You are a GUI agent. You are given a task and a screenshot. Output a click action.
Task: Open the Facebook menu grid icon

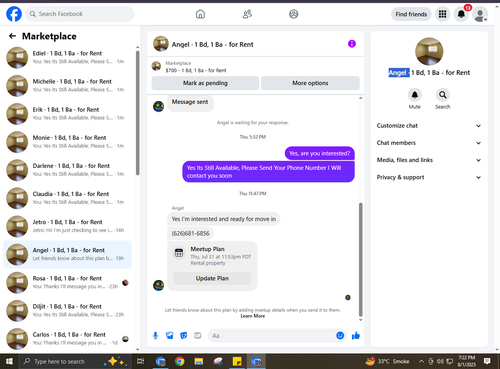point(442,14)
